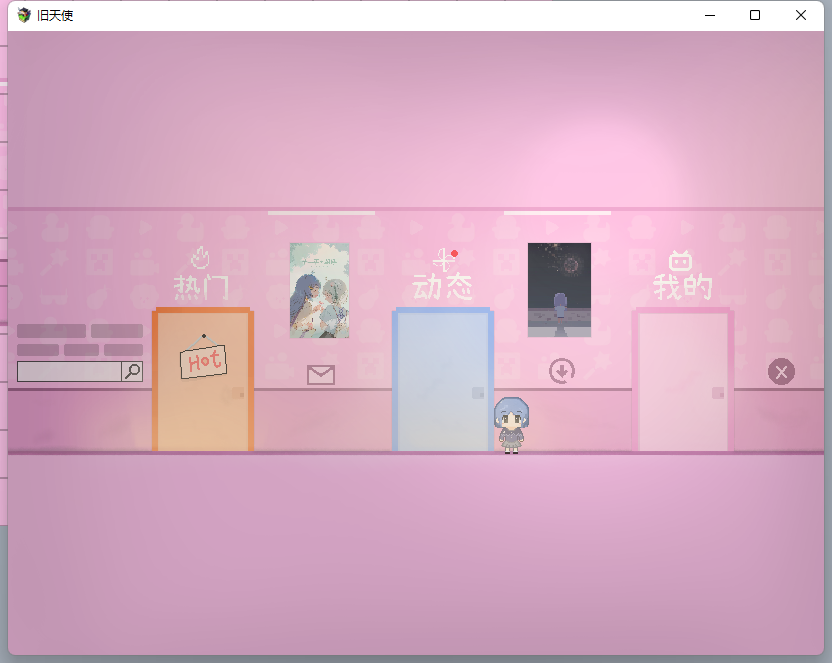This screenshot has width=832, height=663.
Task: Click the pinwheel icon above 动态
Action: click(444, 260)
